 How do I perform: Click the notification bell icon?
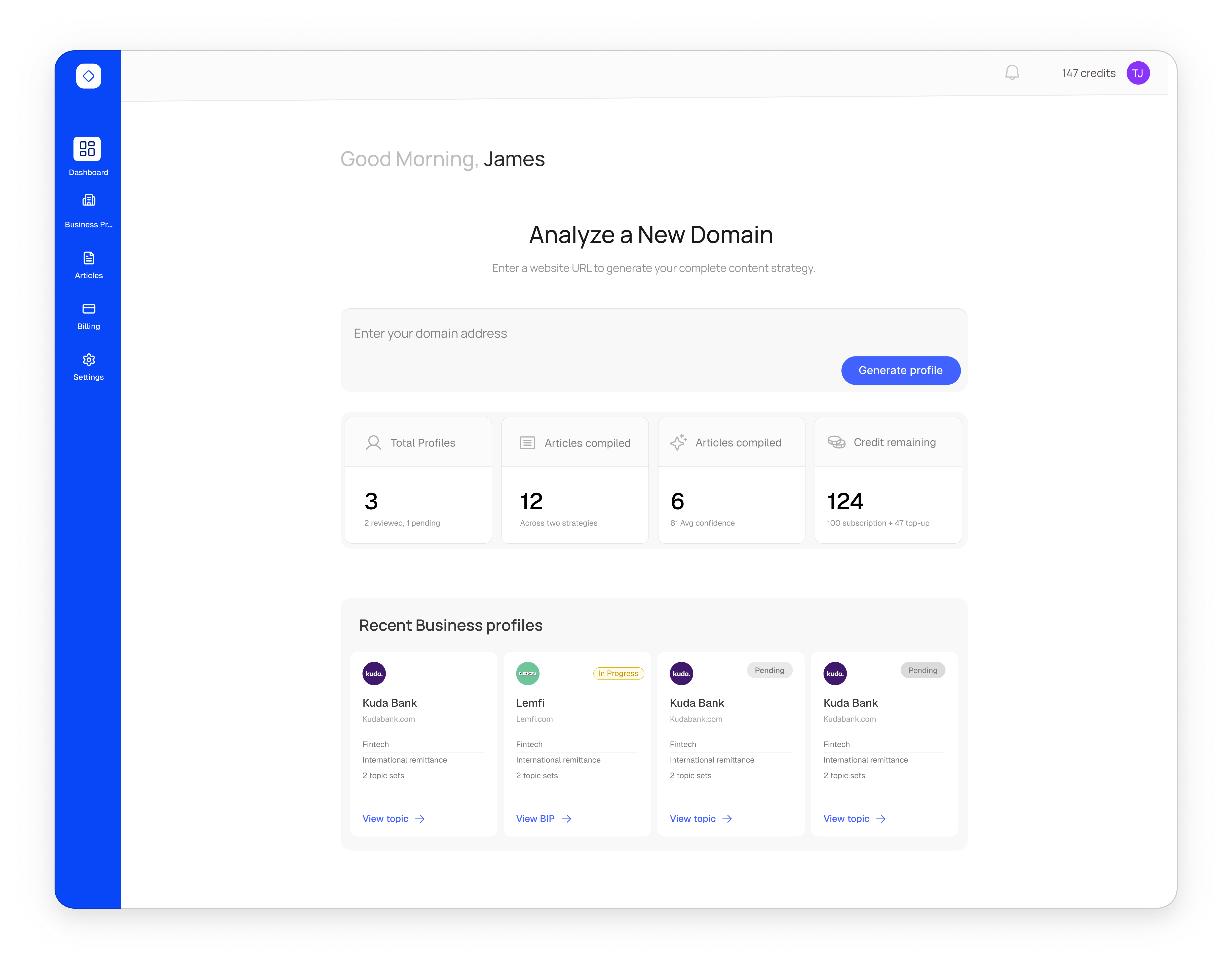pyautogui.click(x=1012, y=72)
